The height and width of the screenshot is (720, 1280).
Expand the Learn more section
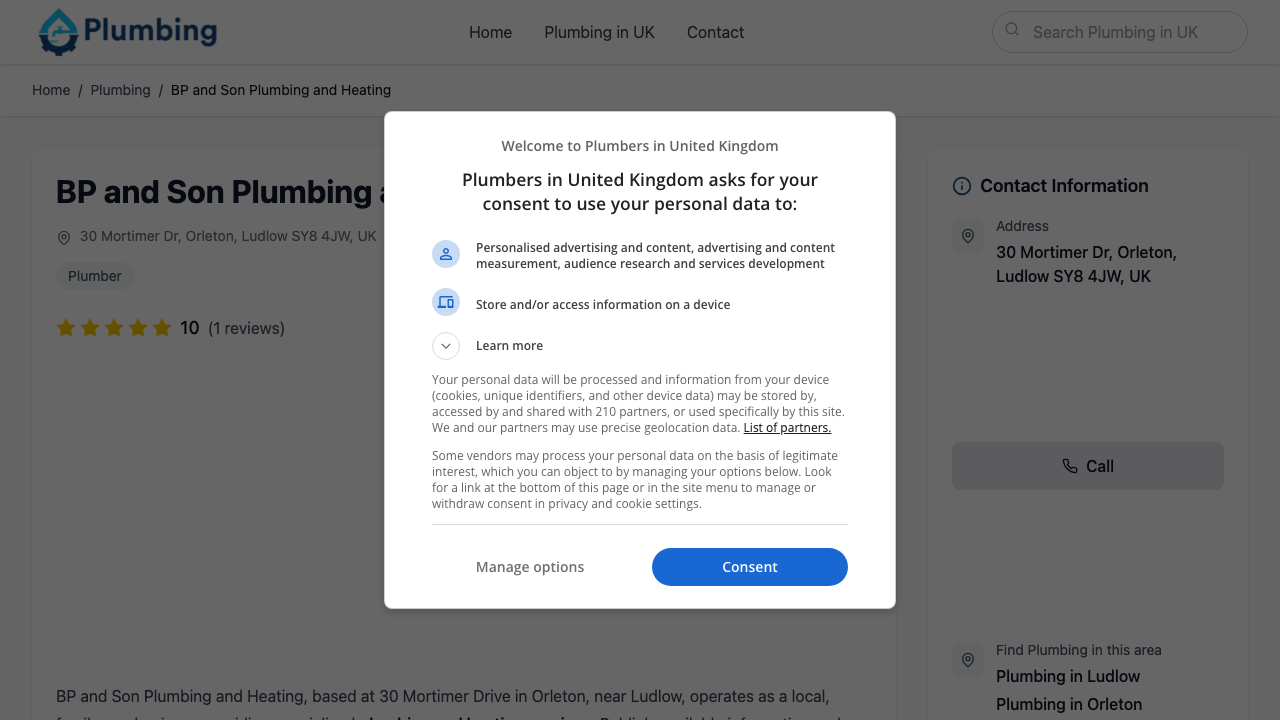coord(510,345)
